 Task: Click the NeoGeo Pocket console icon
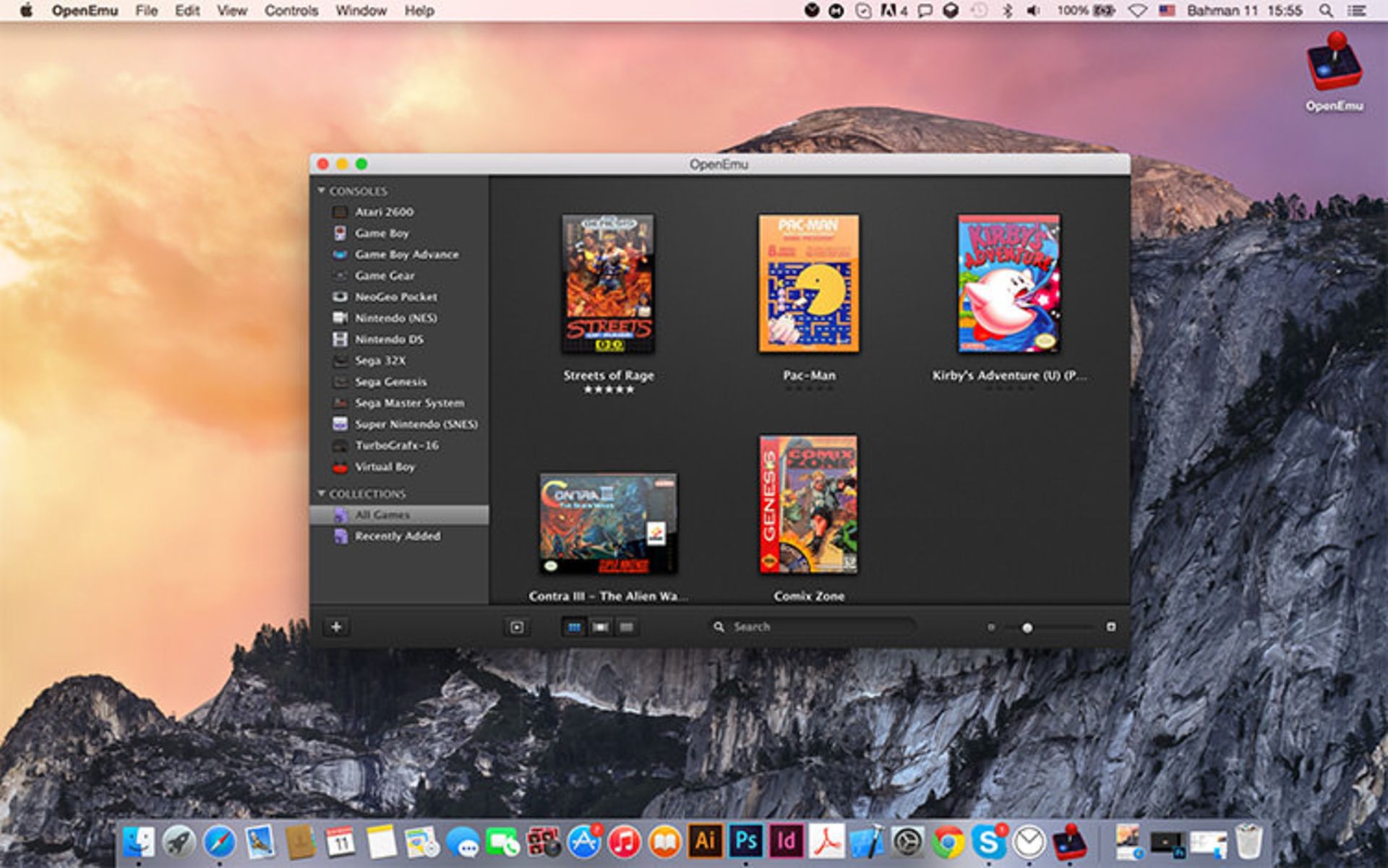tap(340, 296)
